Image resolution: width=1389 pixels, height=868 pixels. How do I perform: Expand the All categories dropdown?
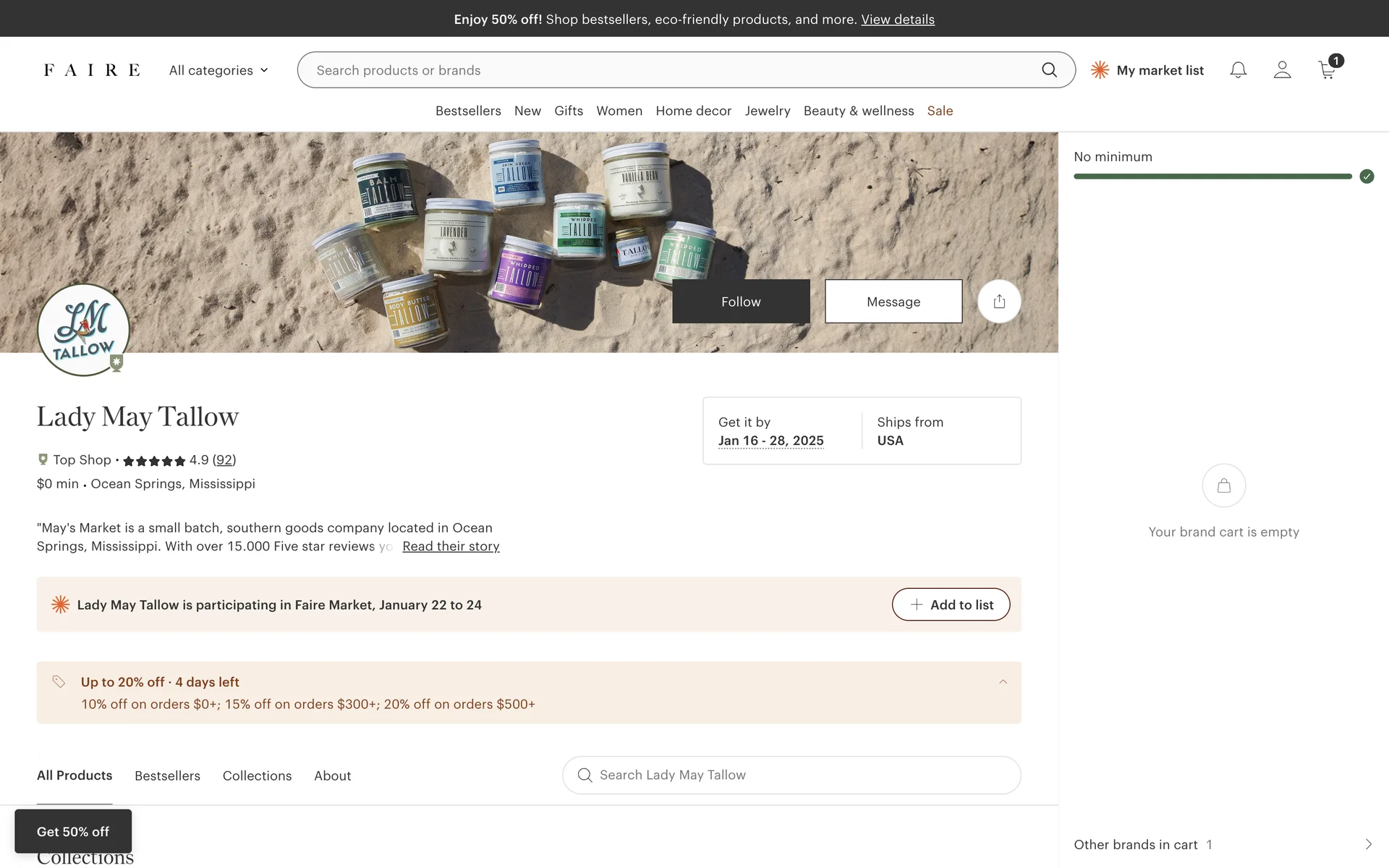click(218, 70)
